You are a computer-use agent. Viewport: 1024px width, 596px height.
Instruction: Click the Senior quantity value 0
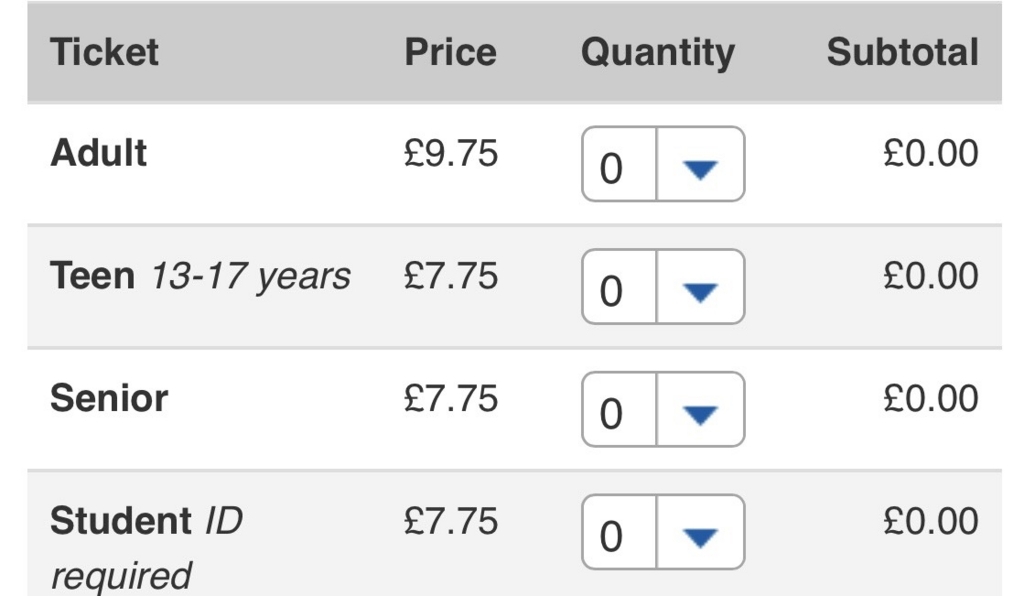pos(611,415)
